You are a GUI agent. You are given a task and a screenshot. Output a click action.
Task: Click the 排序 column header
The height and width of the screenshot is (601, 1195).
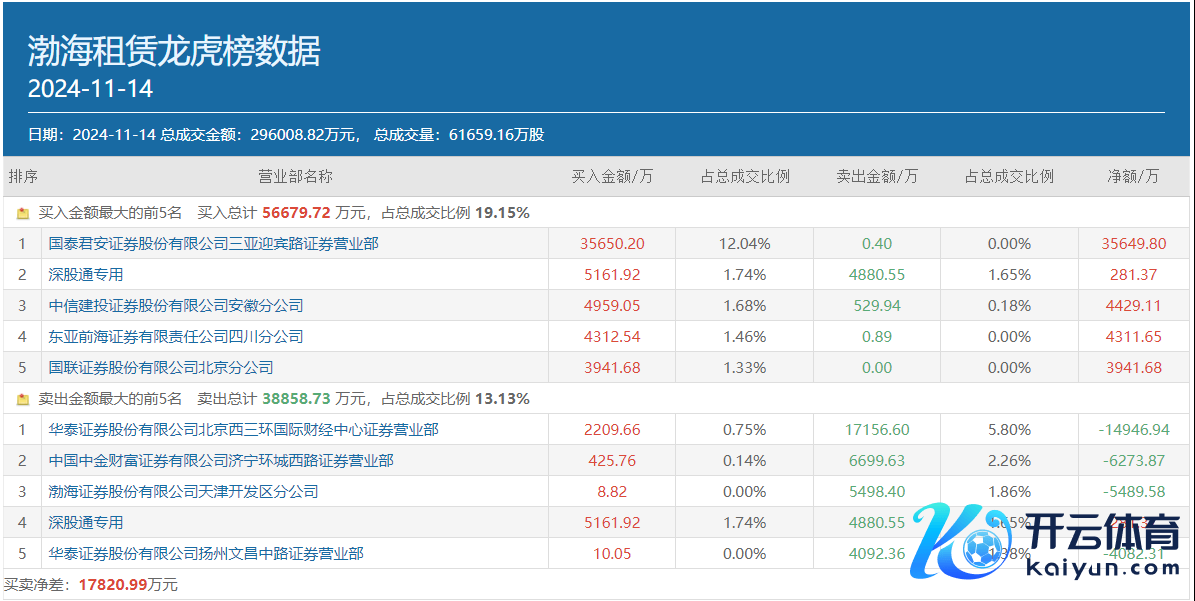(23, 176)
